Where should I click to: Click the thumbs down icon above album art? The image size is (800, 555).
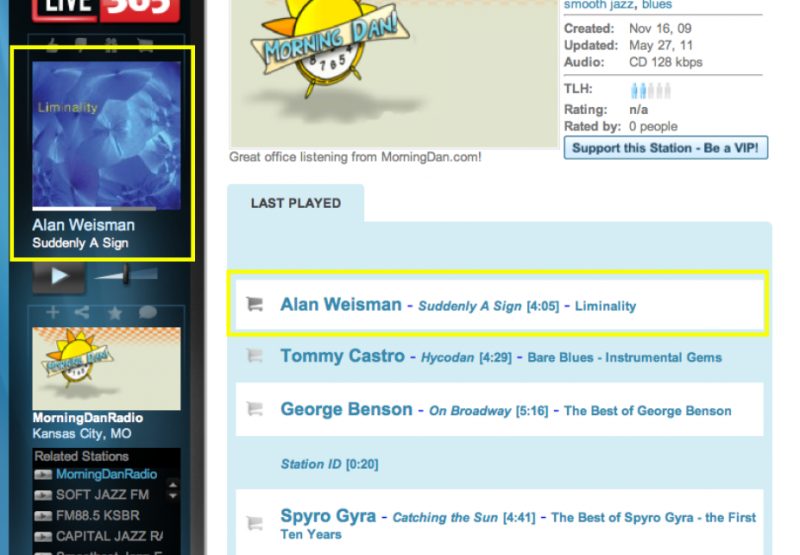[x=81, y=45]
